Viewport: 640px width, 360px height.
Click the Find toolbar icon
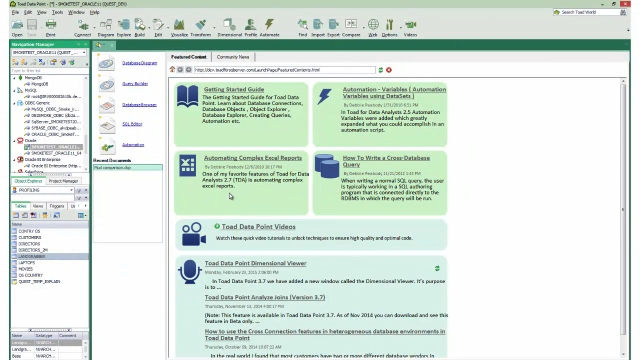(302, 25)
